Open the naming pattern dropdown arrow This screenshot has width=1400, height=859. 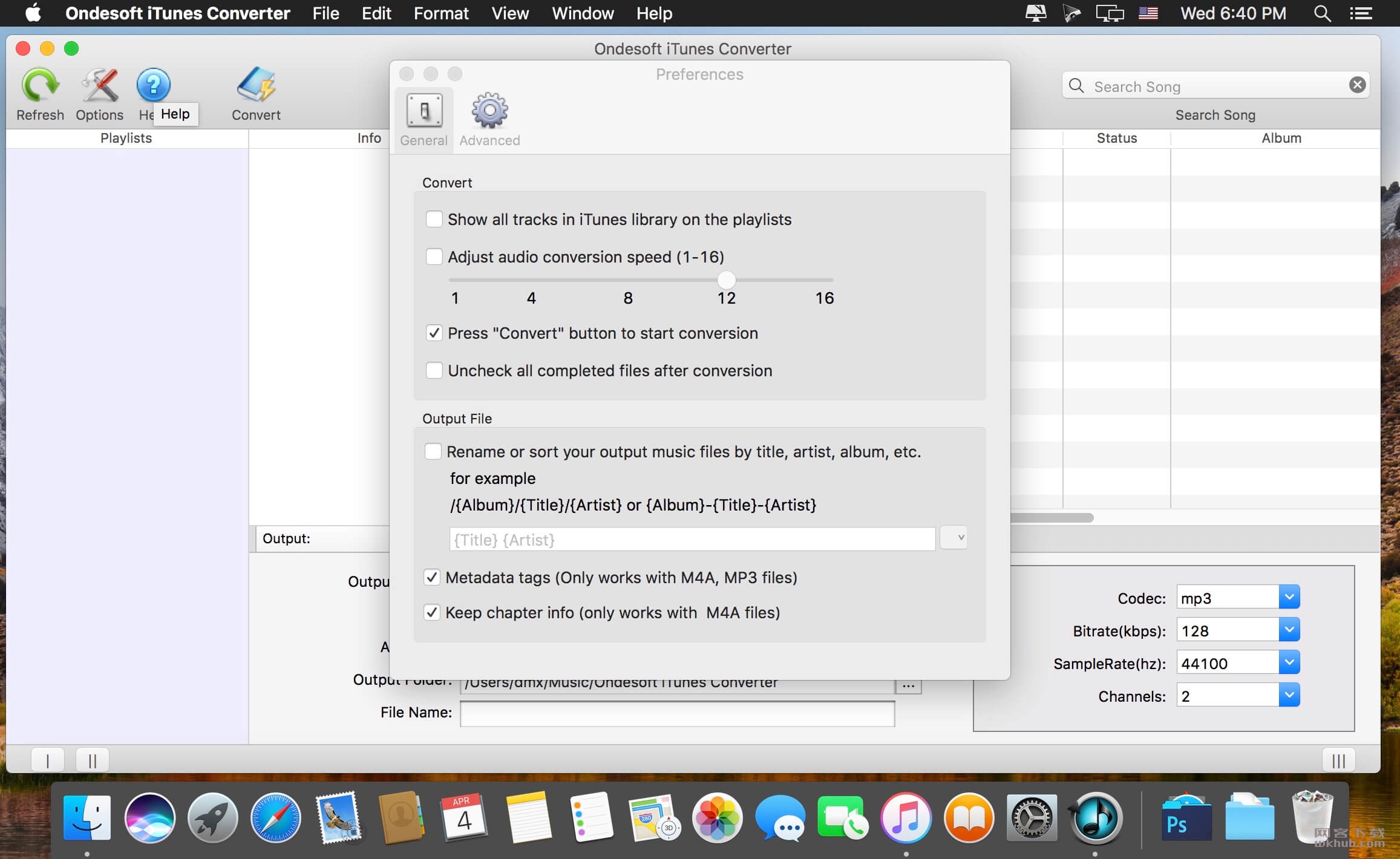954,538
